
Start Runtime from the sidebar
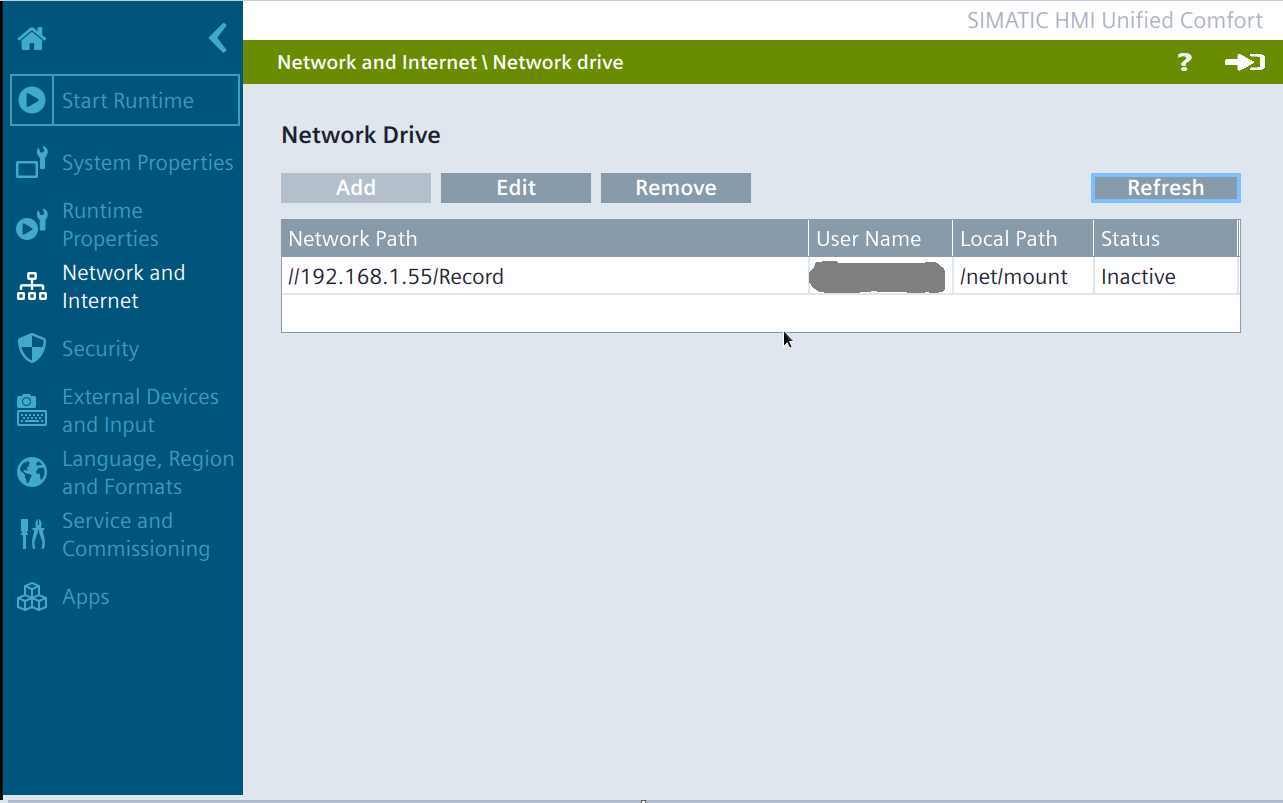(125, 100)
